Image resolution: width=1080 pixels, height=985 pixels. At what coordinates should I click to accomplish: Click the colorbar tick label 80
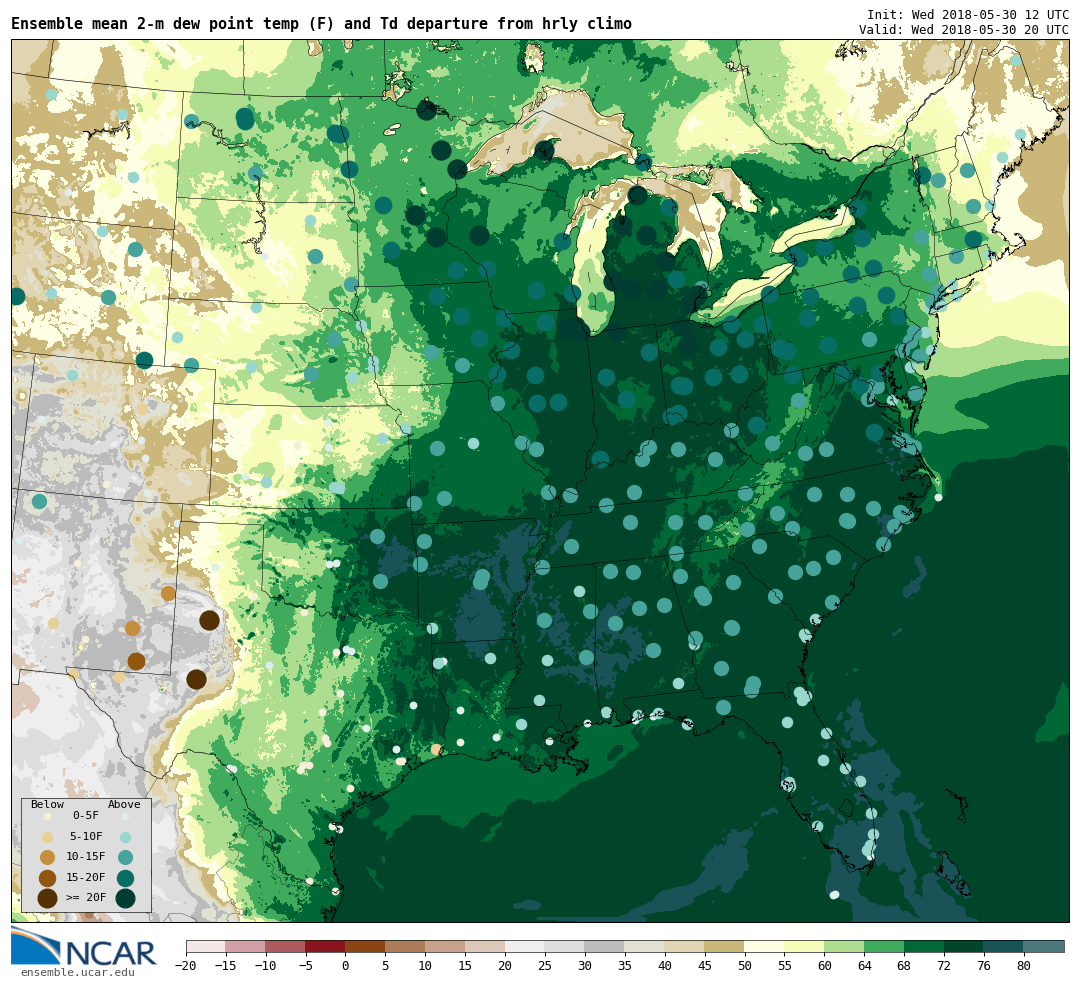(x=1024, y=966)
